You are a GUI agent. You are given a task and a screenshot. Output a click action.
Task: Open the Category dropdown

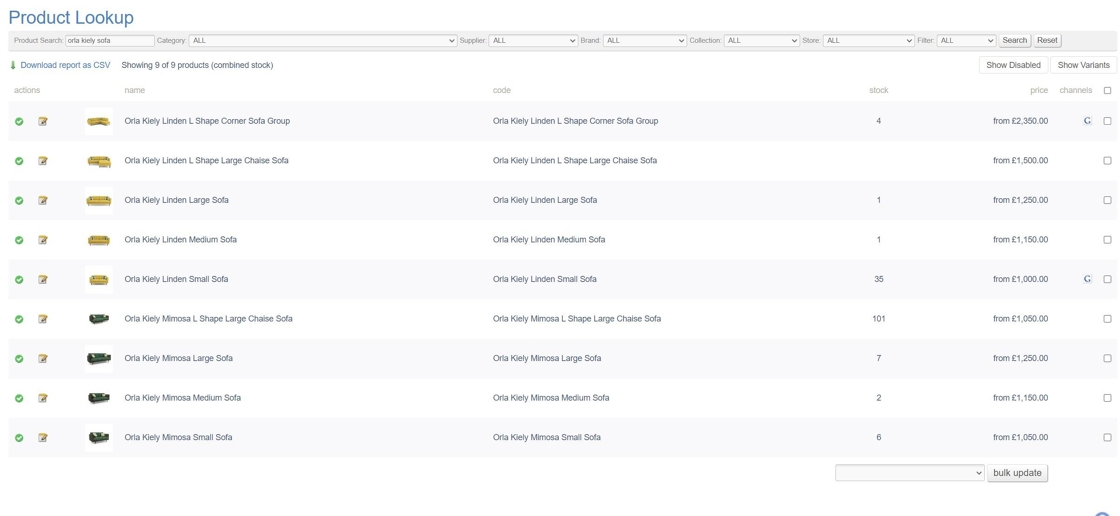click(x=323, y=41)
